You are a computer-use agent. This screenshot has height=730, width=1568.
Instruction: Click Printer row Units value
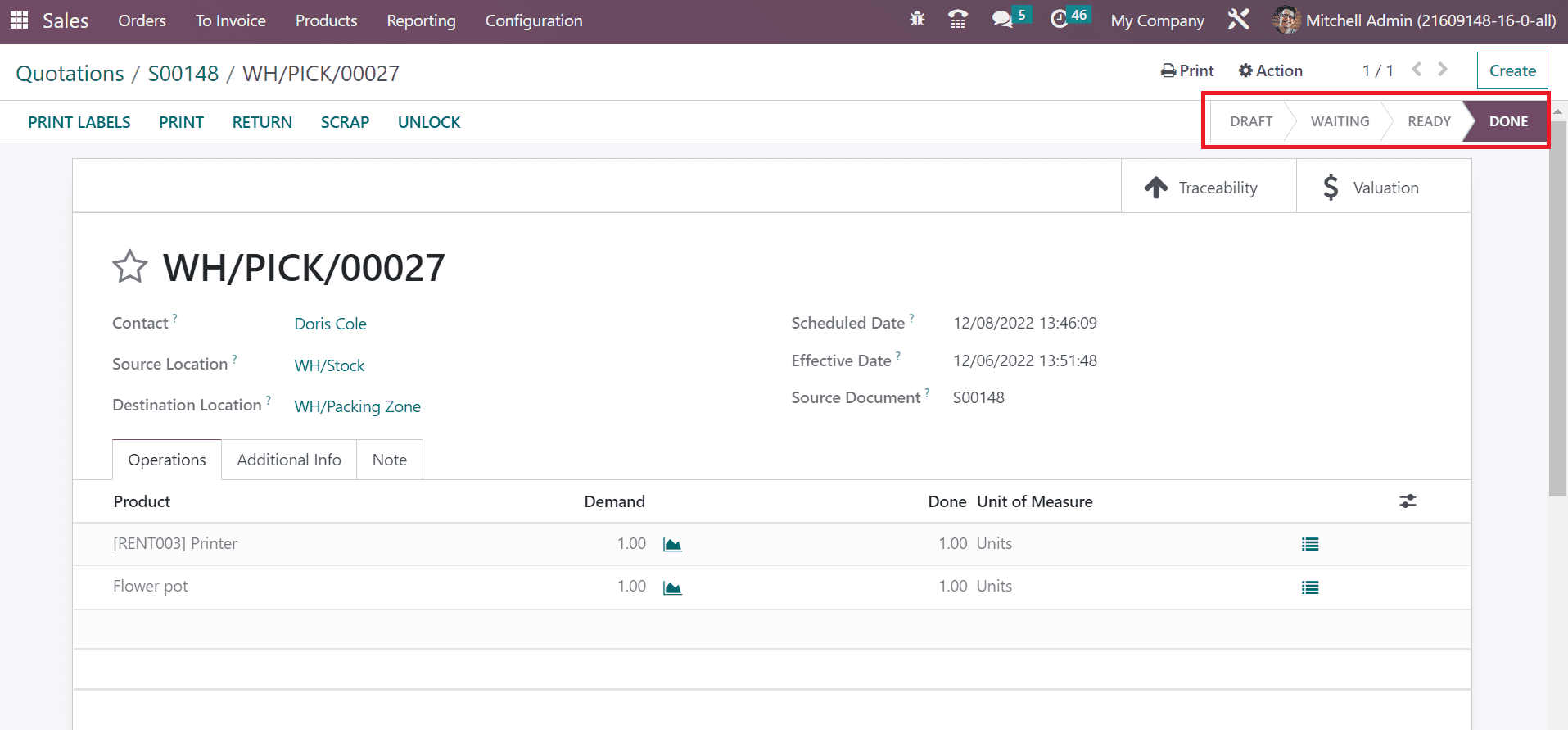(x=994, y=543)
